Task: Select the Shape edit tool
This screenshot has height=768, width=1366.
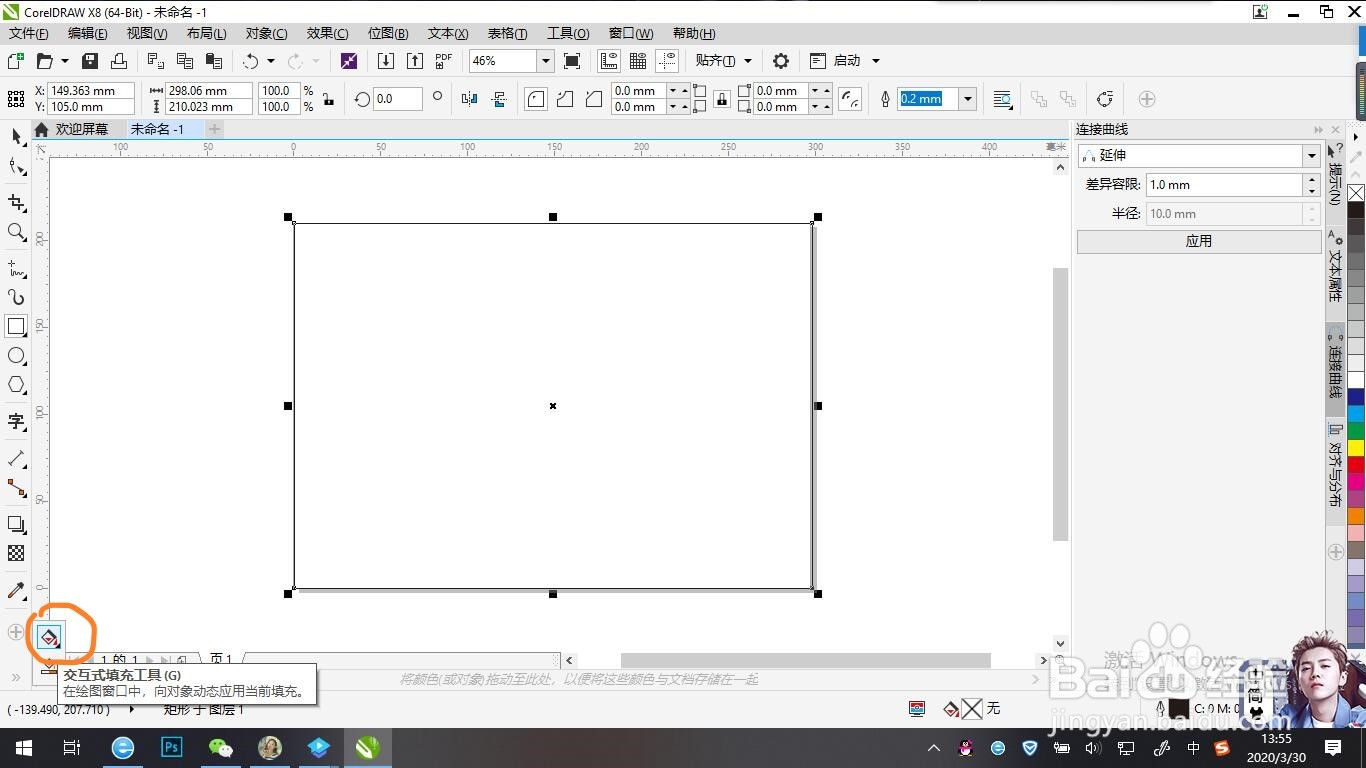Action: click(x=16, y=167)
